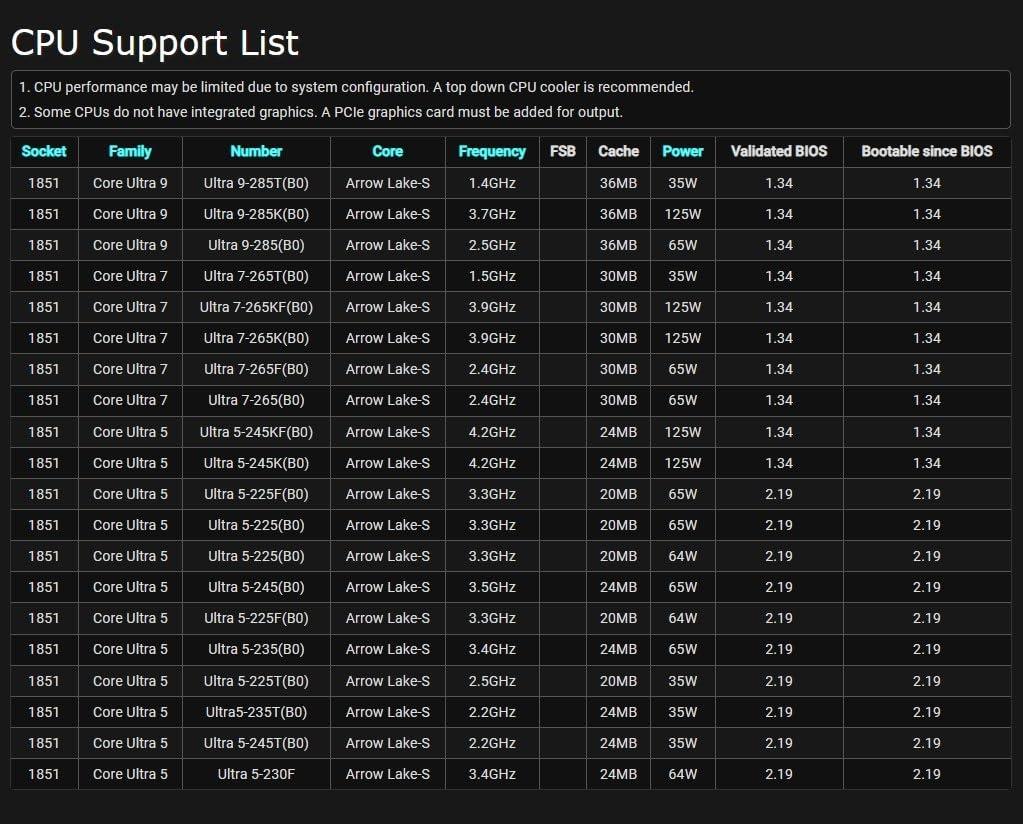Select the Cache column header
Viewport: 1023px width, 824px height.
pos(618,151)
